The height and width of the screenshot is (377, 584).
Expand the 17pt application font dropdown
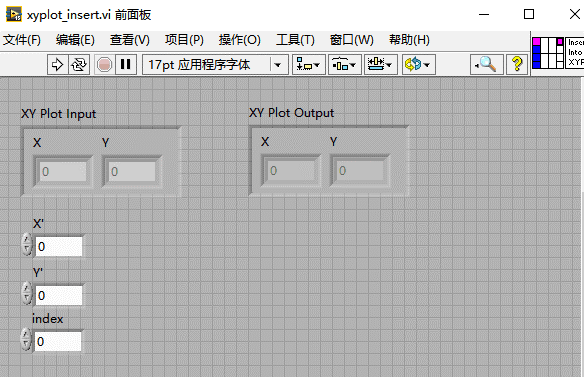(x=277, y=65)
